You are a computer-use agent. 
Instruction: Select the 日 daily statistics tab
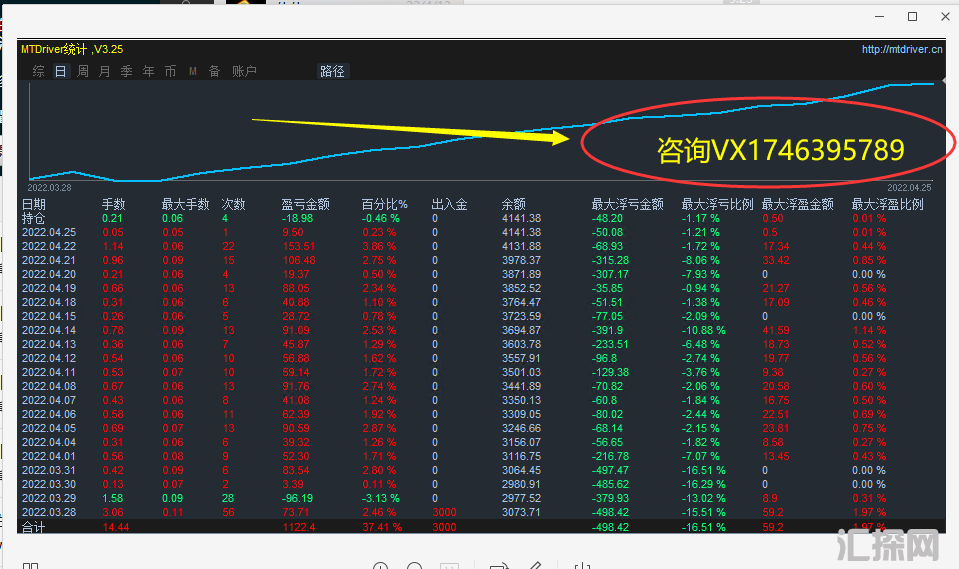tap(60, 71)
